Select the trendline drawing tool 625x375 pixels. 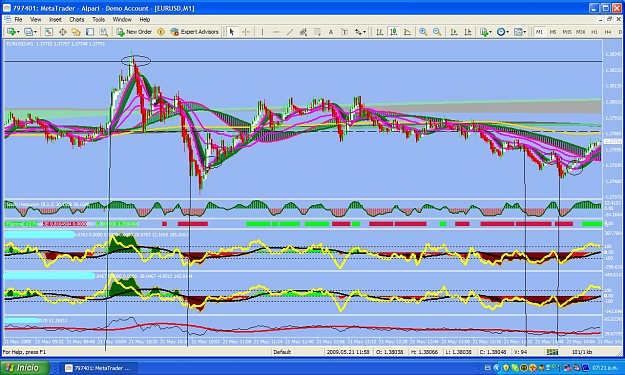(x=290, y=32)
